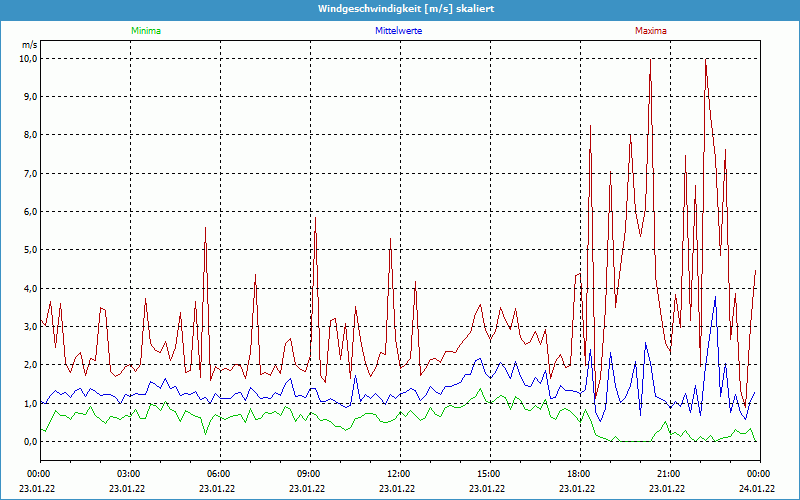Viewport: 800px width, 500px height.
Task: Click the red Maxima legend label
Action: click(x=651, y=31)
